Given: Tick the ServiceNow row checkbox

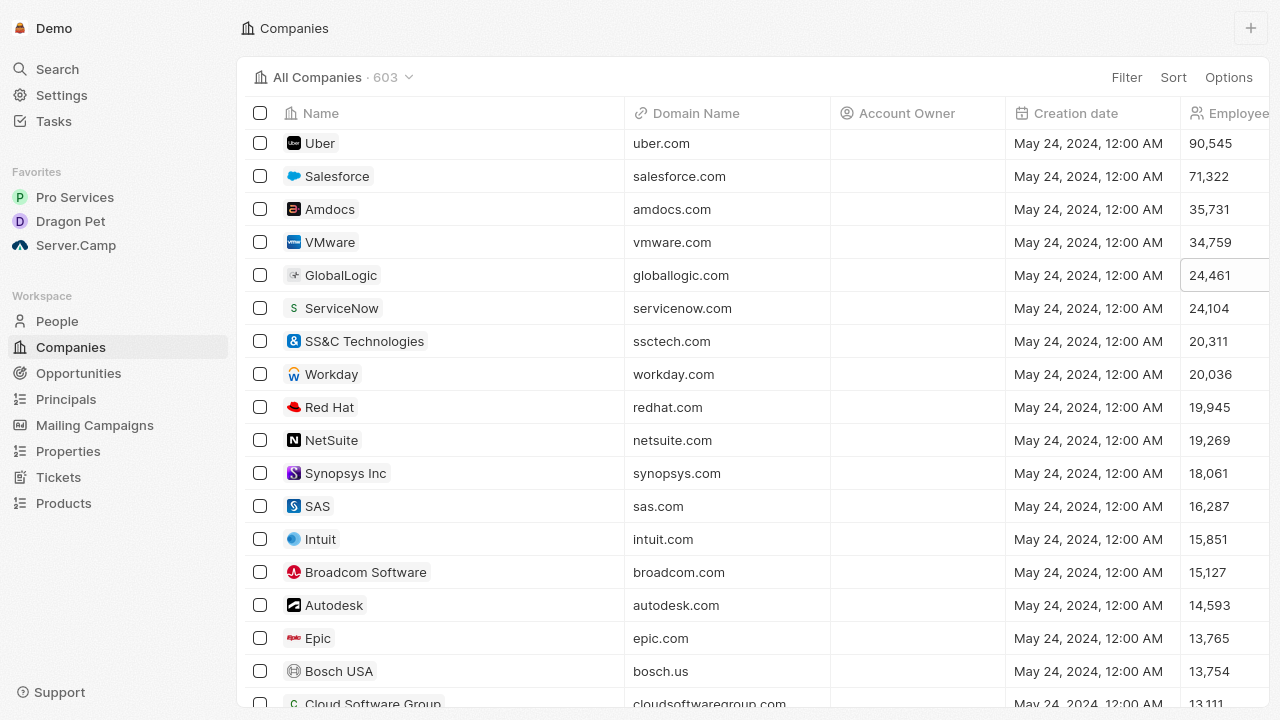Looking at the screenshot, I should (260, 308).
